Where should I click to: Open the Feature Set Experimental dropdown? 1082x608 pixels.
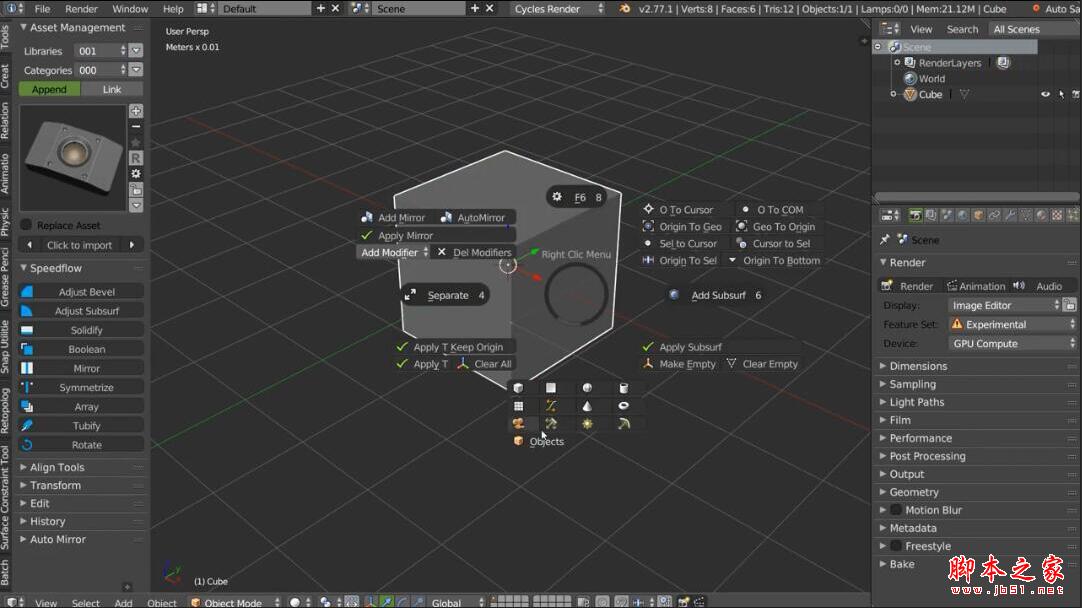pyautogui.click(x=1012, y=324)
